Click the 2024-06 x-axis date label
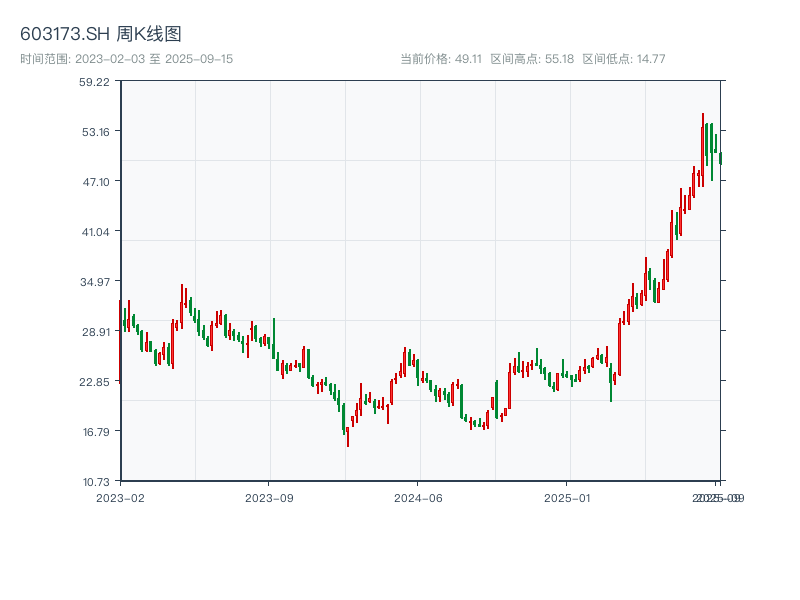Image resolution: width=800 pixels, height=600 pixels. coord(418,497)
